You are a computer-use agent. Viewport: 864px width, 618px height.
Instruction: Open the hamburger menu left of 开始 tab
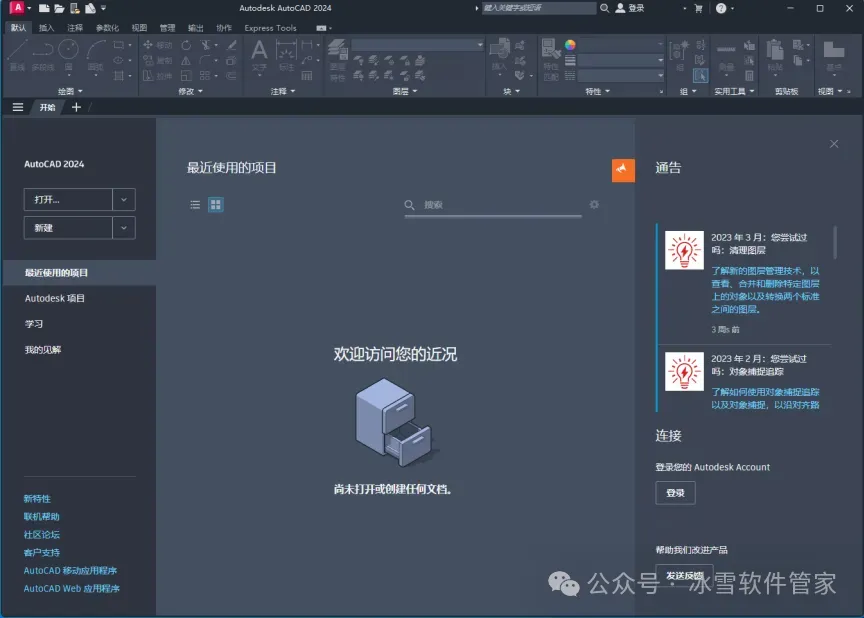click(x=18, y=107)
